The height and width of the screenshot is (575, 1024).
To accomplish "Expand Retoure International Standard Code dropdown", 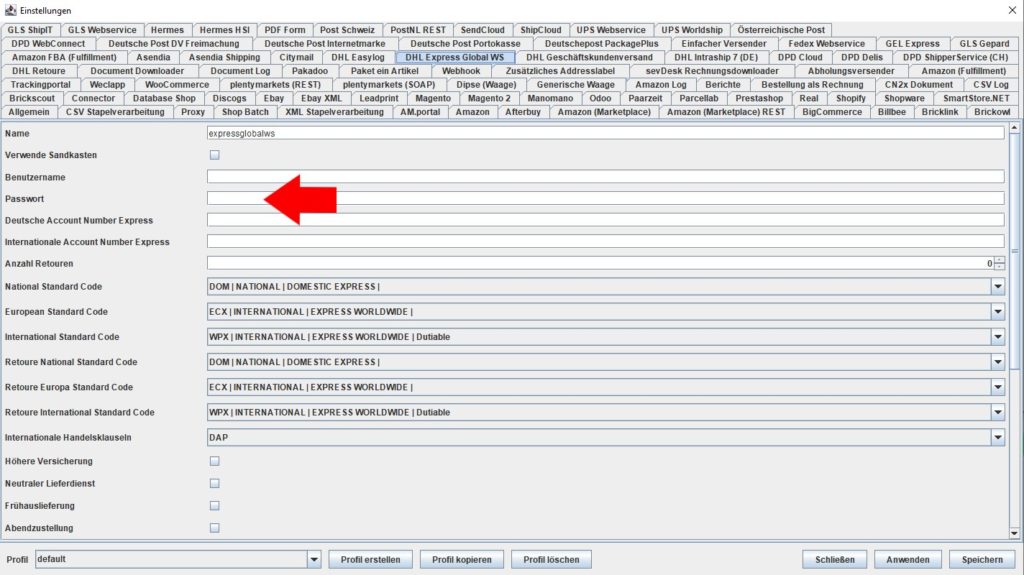I will click(997, 412).
